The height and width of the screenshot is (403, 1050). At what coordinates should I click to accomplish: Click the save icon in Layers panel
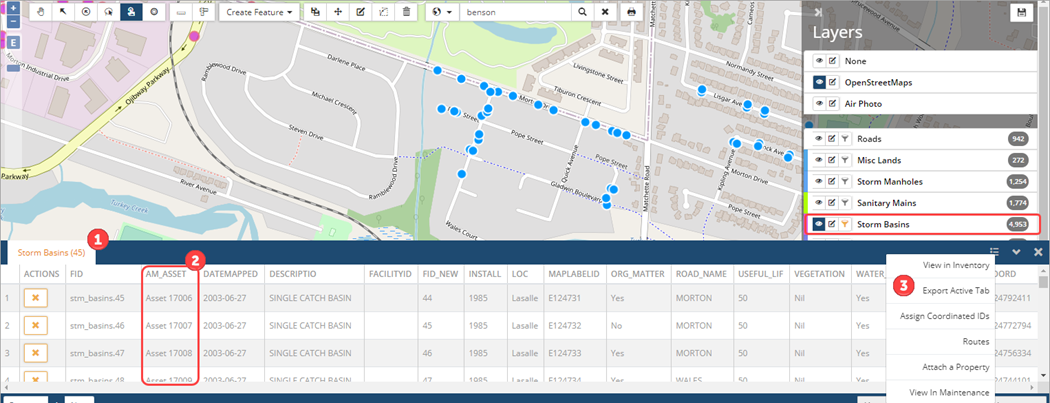pyautogui.click(x=1020, y=12)
